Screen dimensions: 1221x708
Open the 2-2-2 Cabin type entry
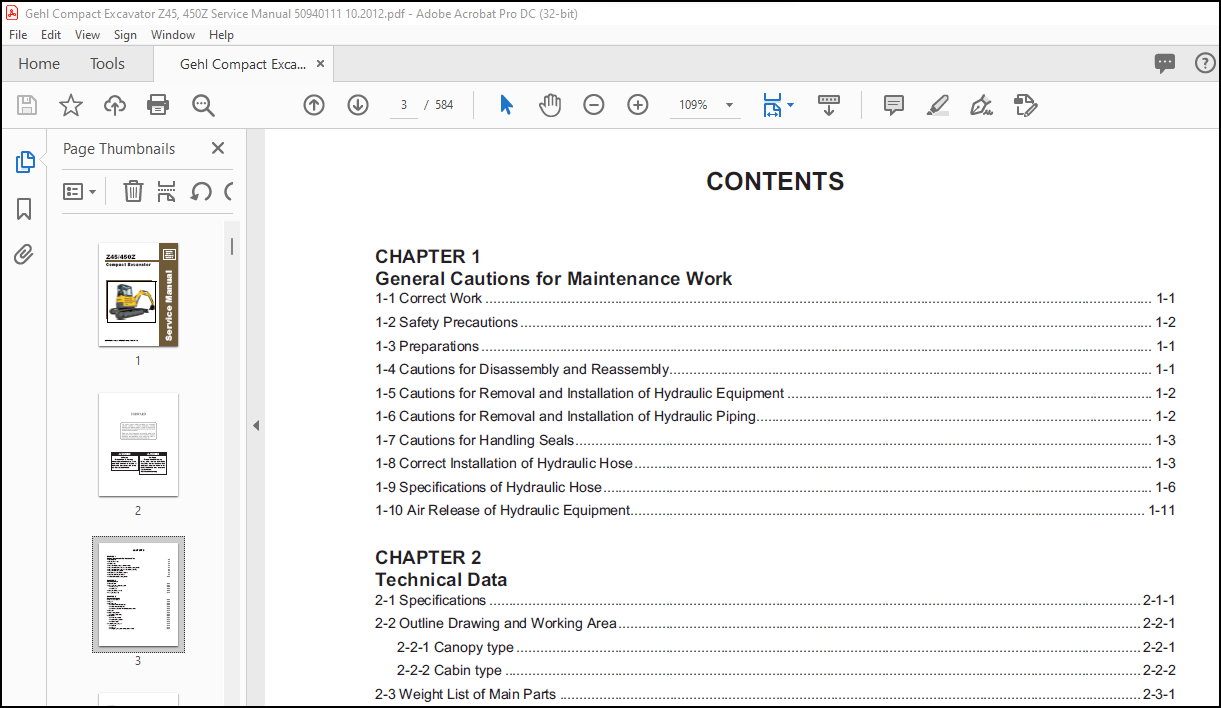(x=786, y=670)
